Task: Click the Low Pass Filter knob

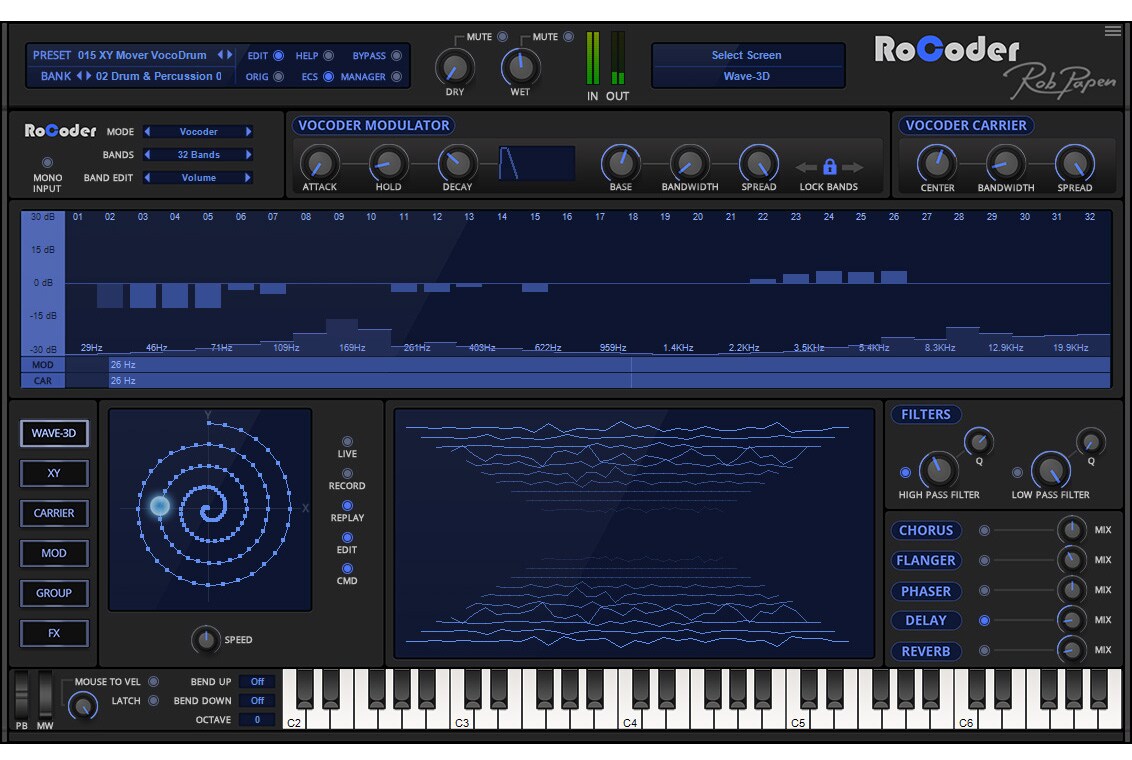Action: pyautogui.click(x=1050, y=470)
